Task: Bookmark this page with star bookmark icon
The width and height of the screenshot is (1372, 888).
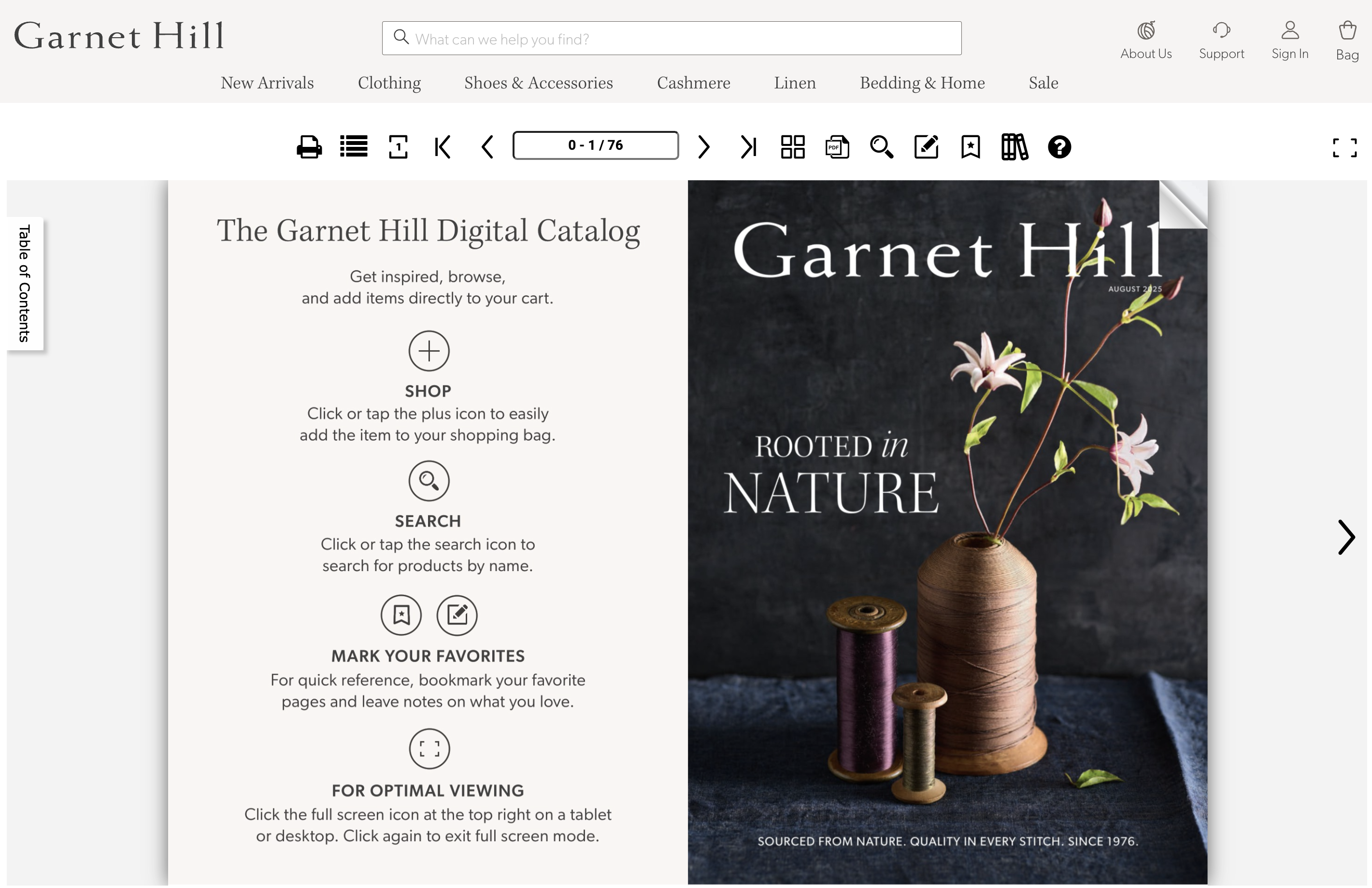Action: tap(971, 147)
